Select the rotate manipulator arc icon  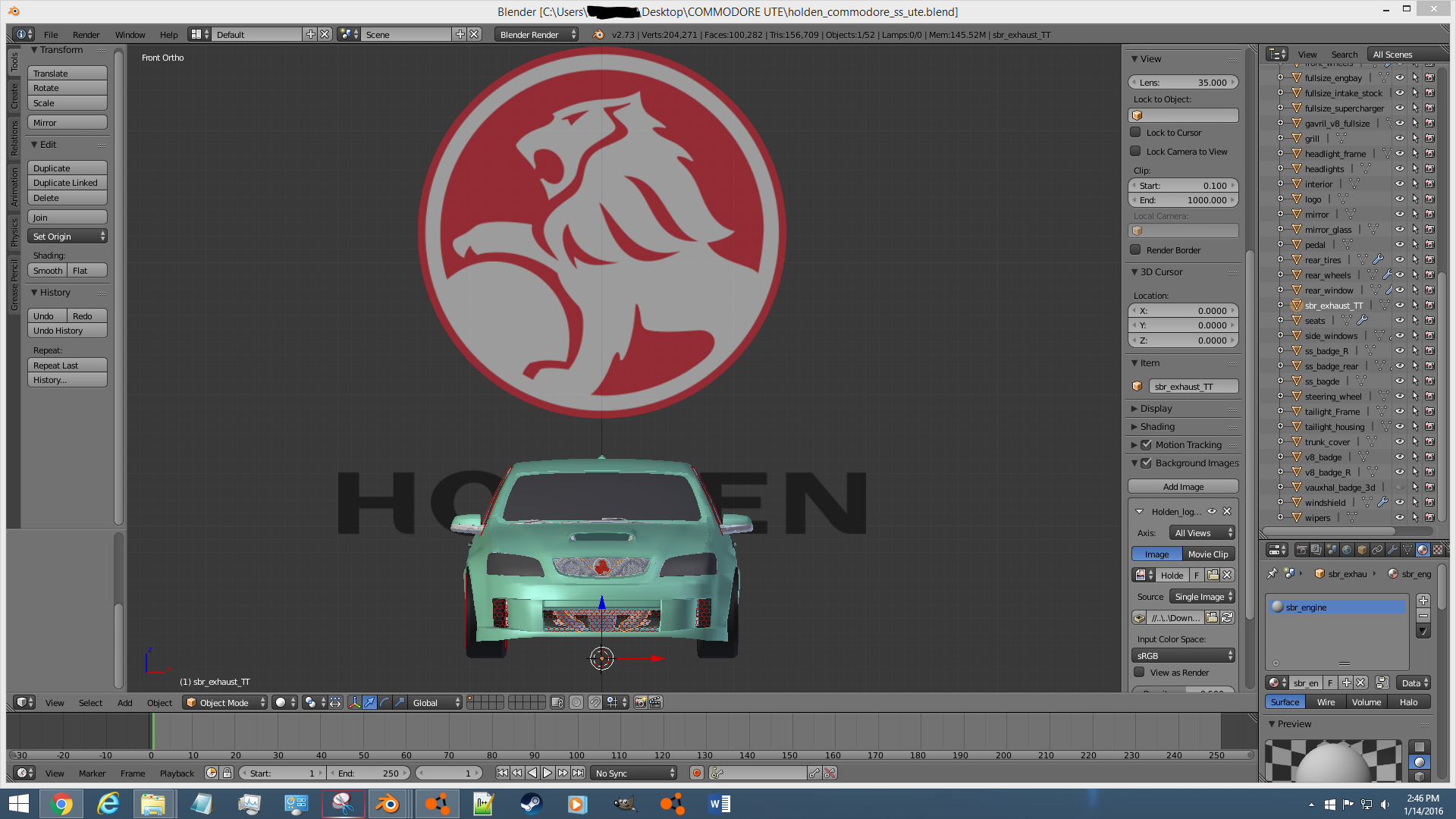(x=384, y=703)
